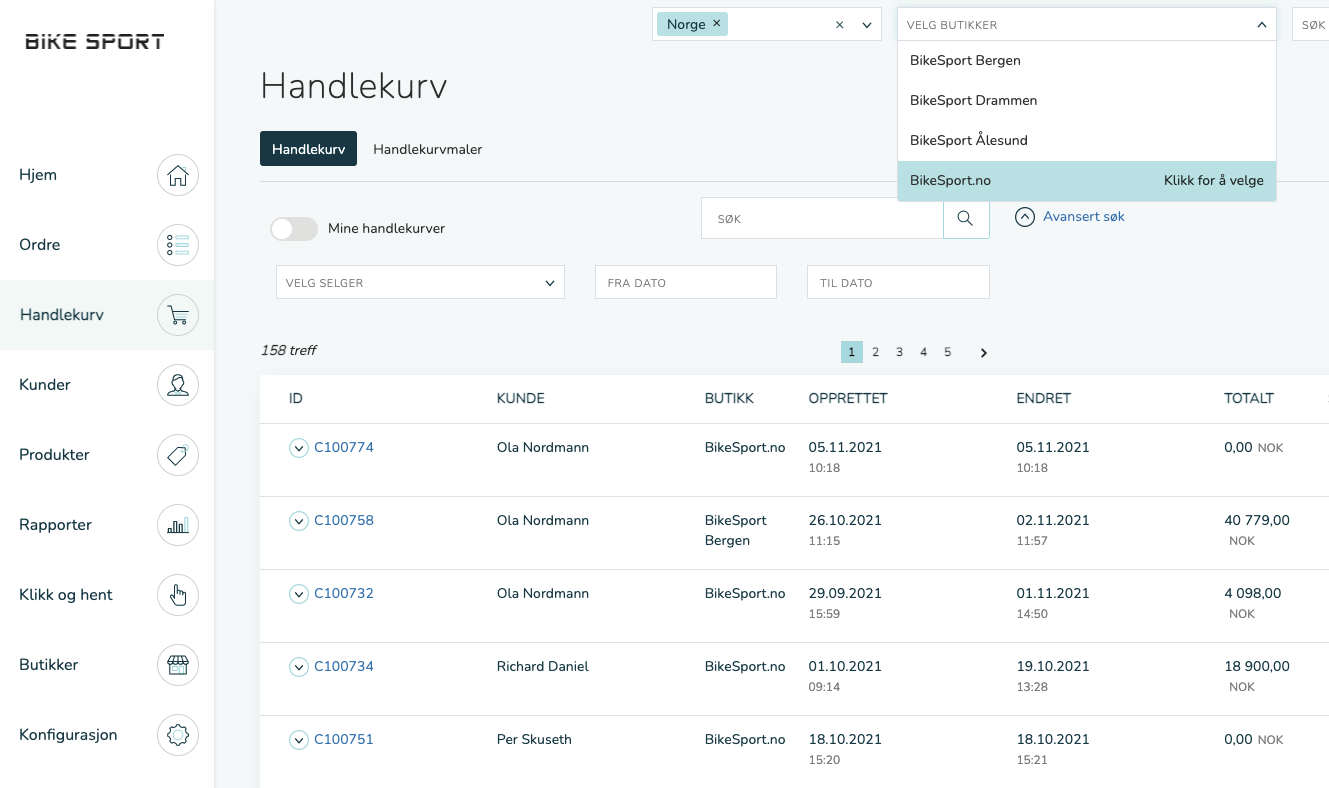Open Produkter in sidebar
The width and height of the screenshot is (1329, 788).
pyautogui.click(x=54, y=455)
